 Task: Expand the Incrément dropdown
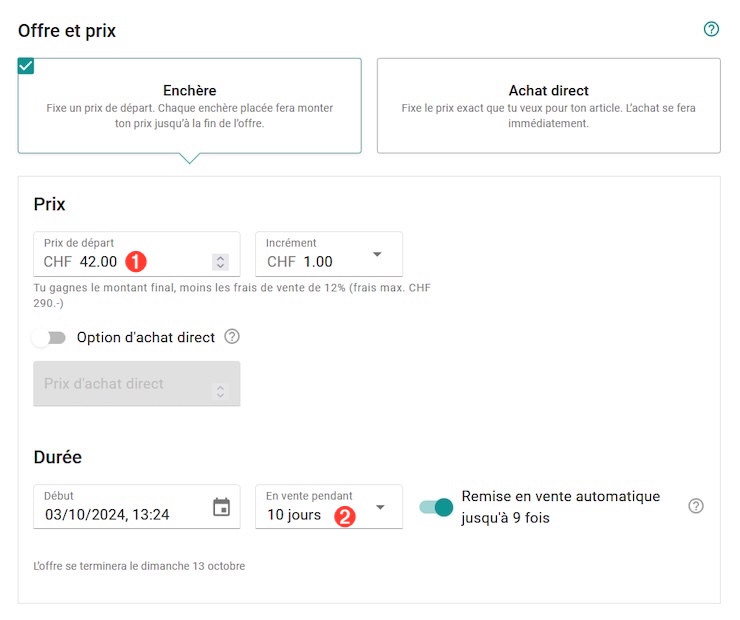[377, 254]
